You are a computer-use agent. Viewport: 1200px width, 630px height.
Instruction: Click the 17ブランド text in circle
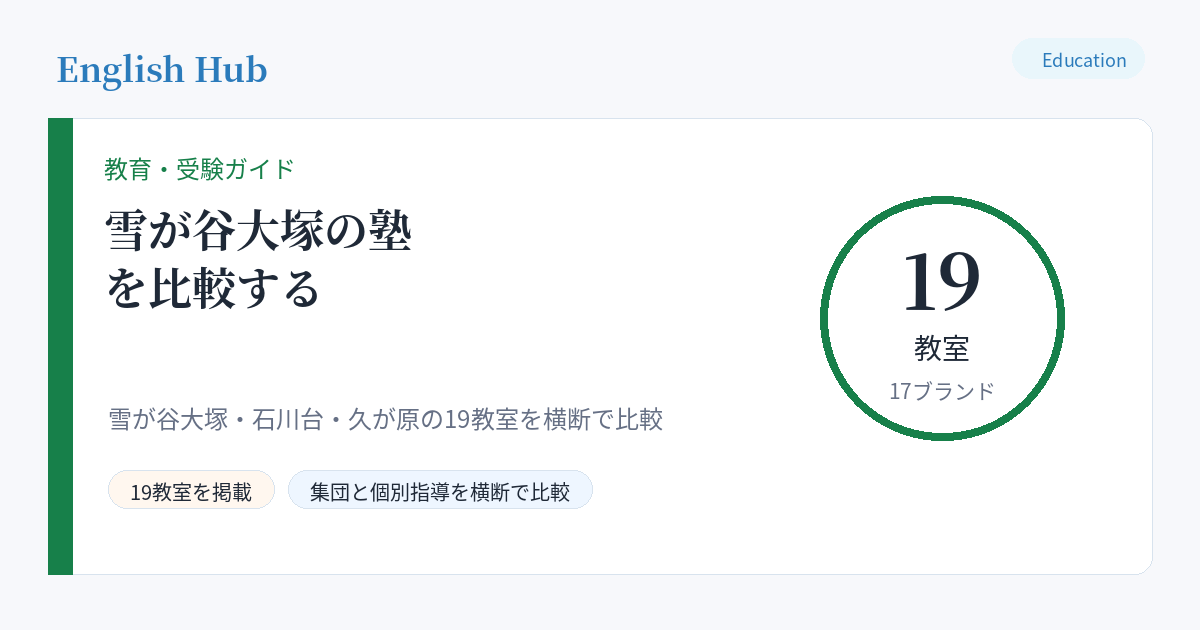(x=942, y=391)
